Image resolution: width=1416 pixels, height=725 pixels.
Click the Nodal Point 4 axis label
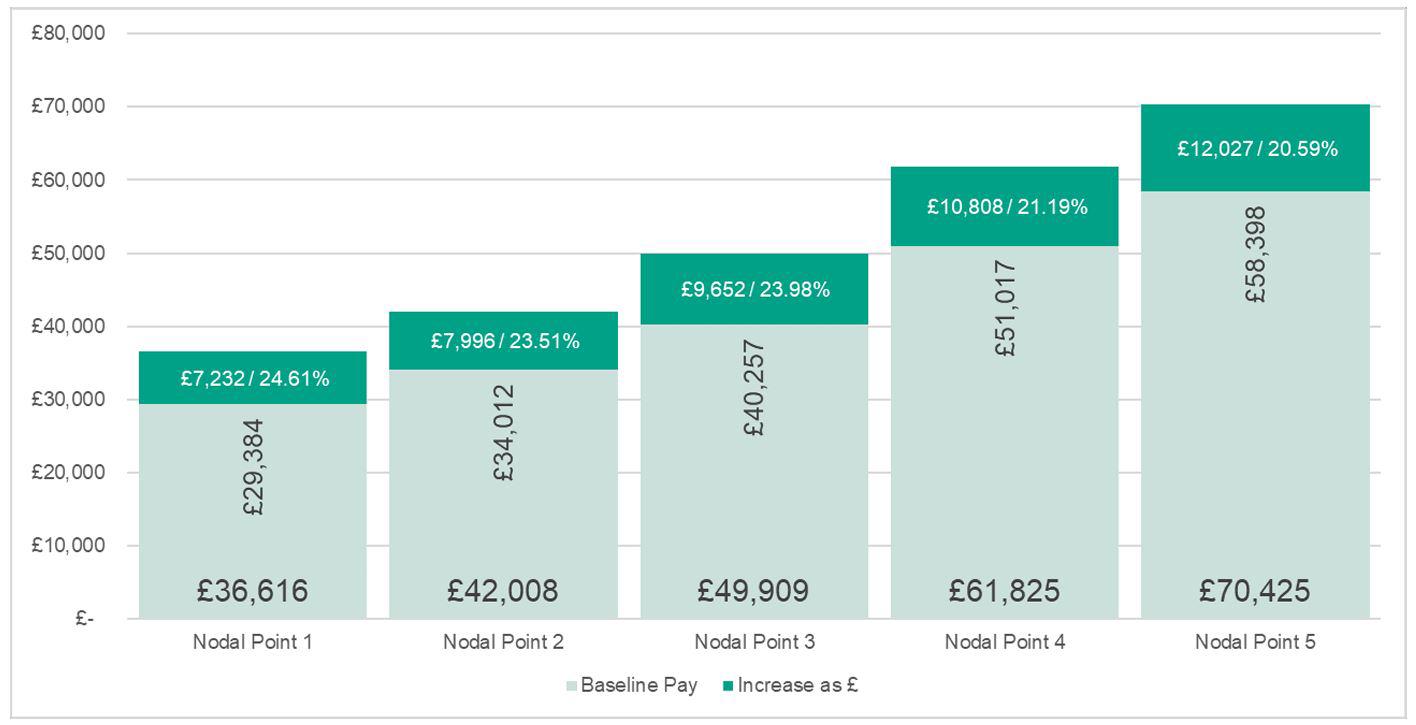pyautogui.click(x=1005, y=642)
